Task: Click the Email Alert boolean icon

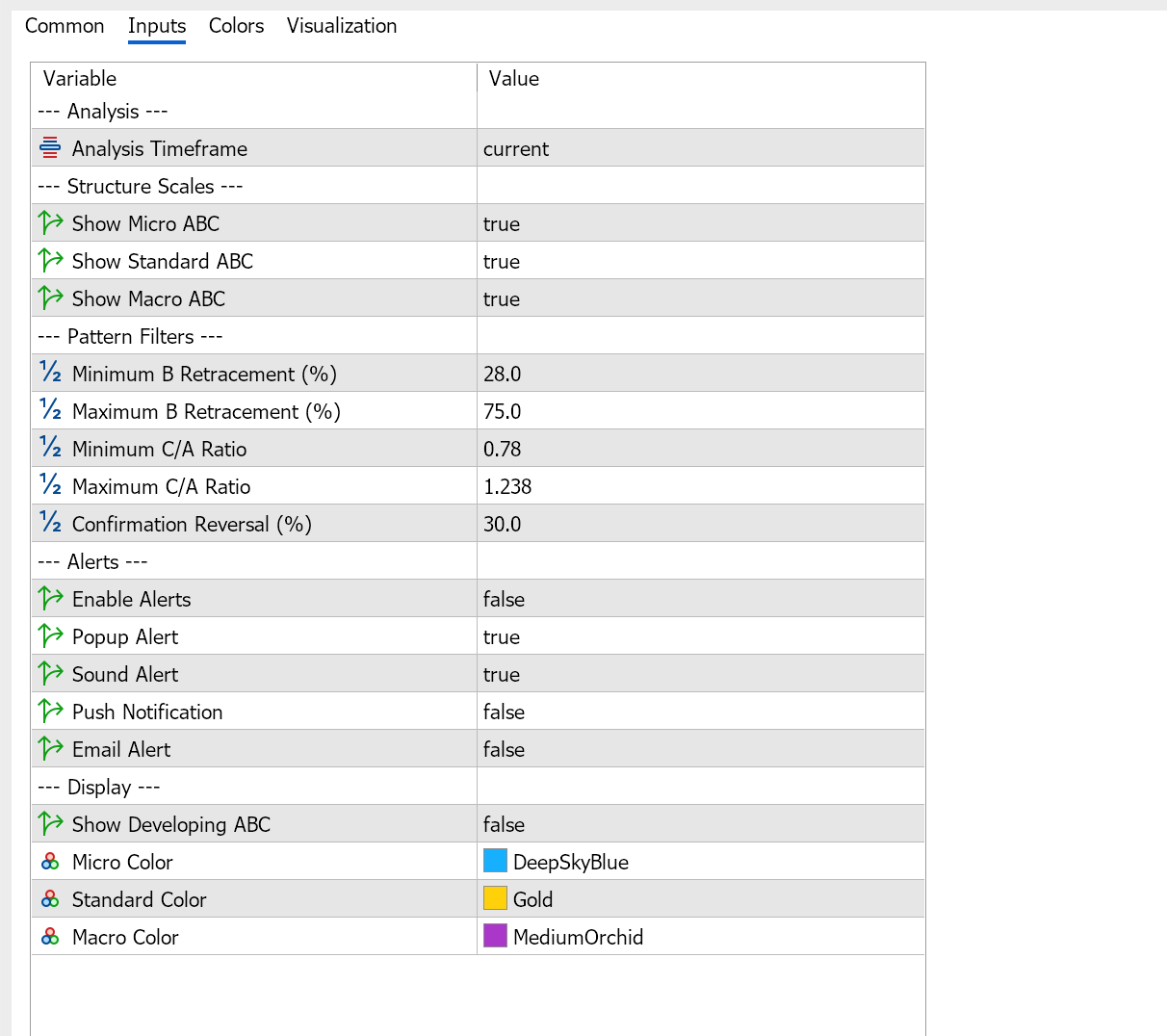Action: pyautogui.click(x=50, y=749)
